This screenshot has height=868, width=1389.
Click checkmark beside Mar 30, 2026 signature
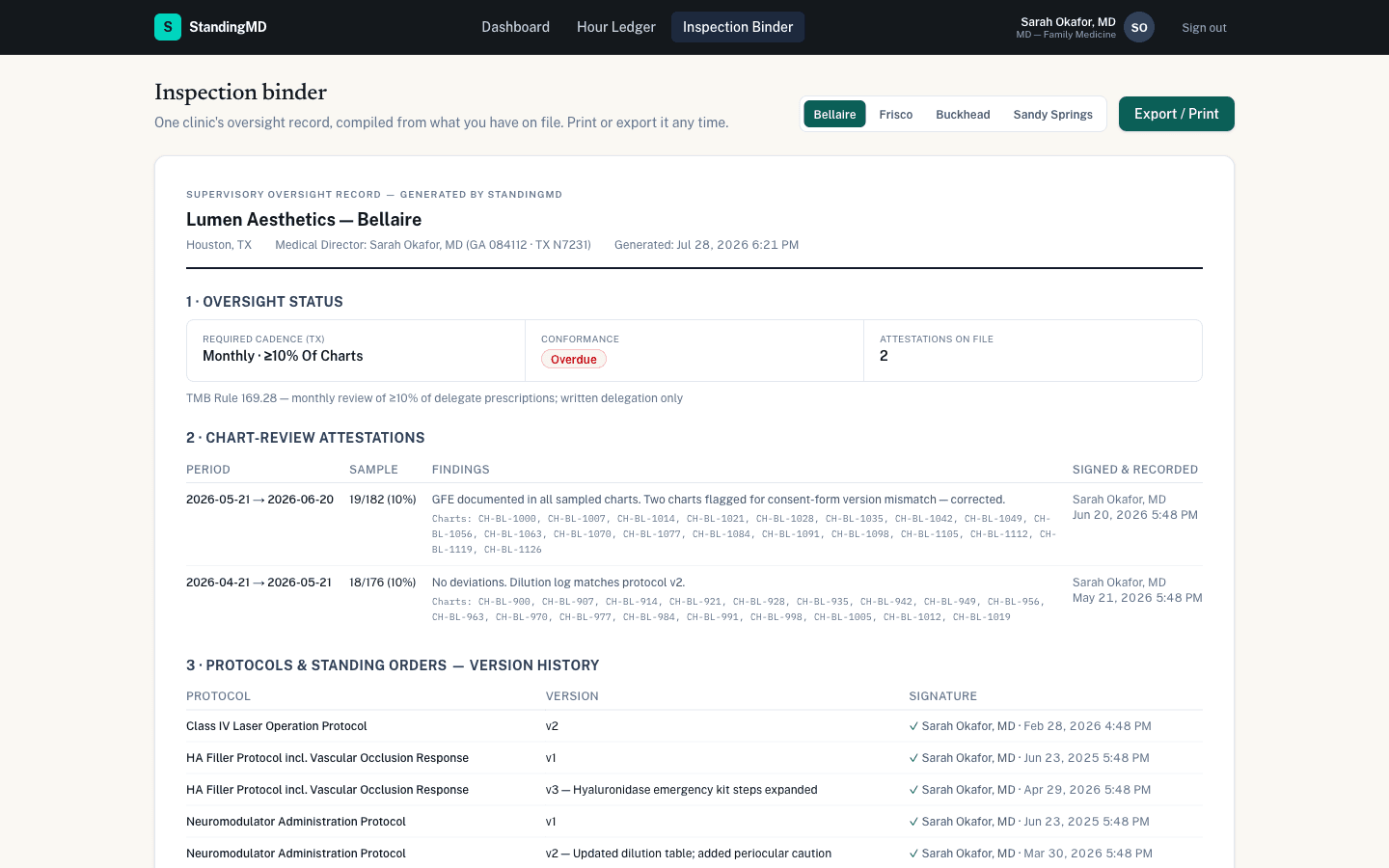(913, 854)
